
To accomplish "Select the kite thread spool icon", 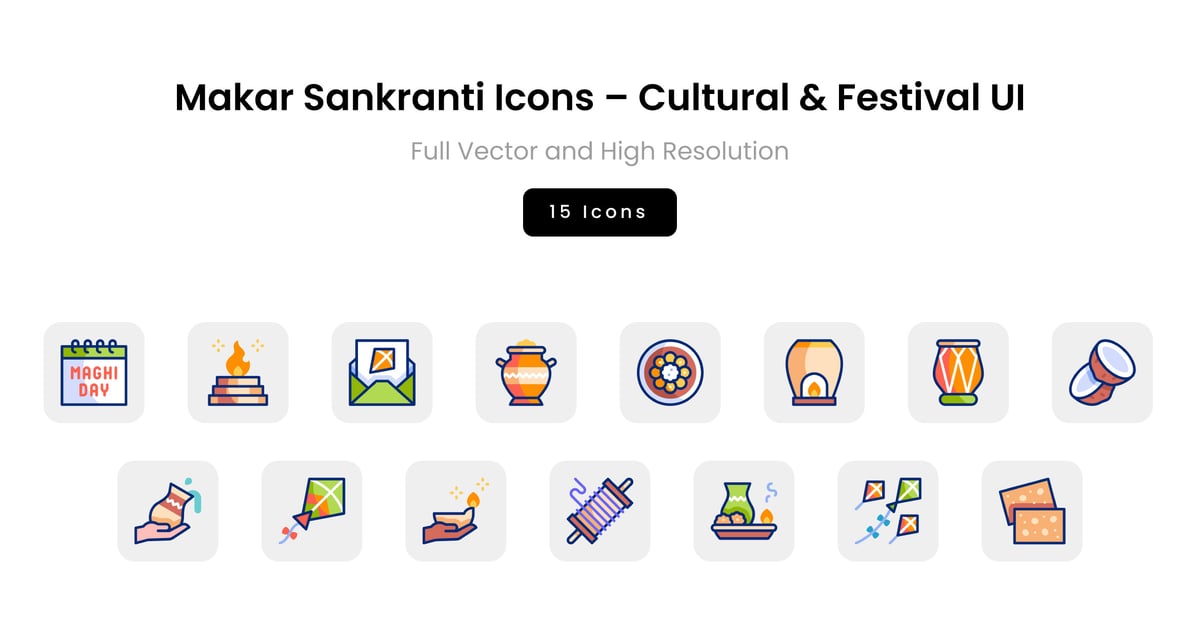I will pos(600,510).
